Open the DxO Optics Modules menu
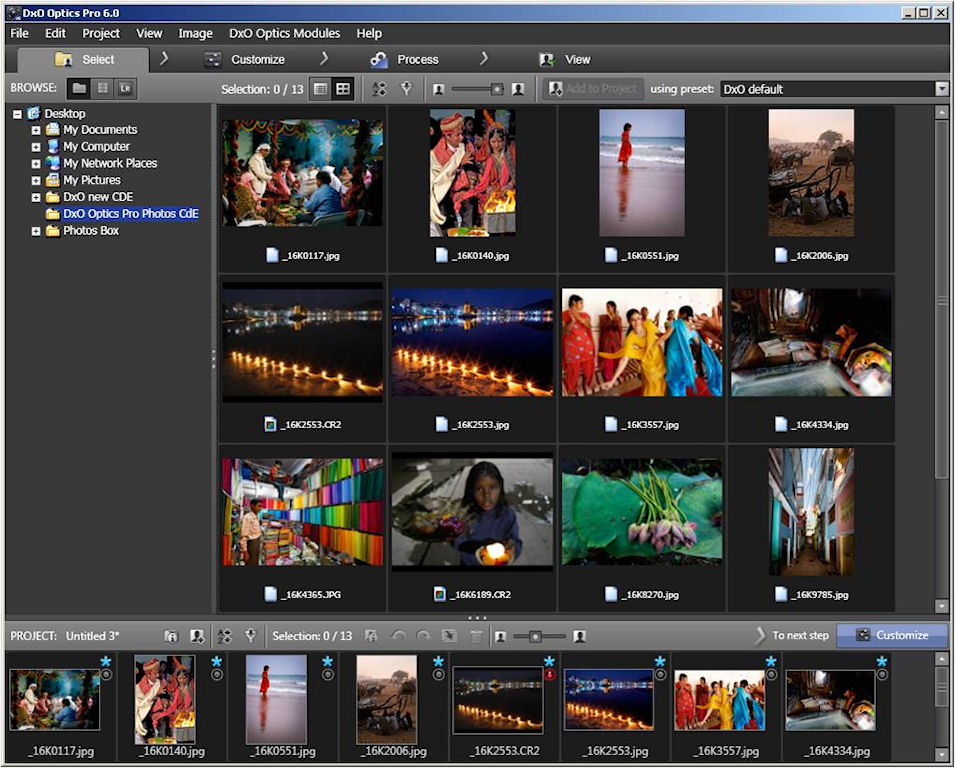The width and height of the screenshot is (955, 768). (x=284, y=33)
